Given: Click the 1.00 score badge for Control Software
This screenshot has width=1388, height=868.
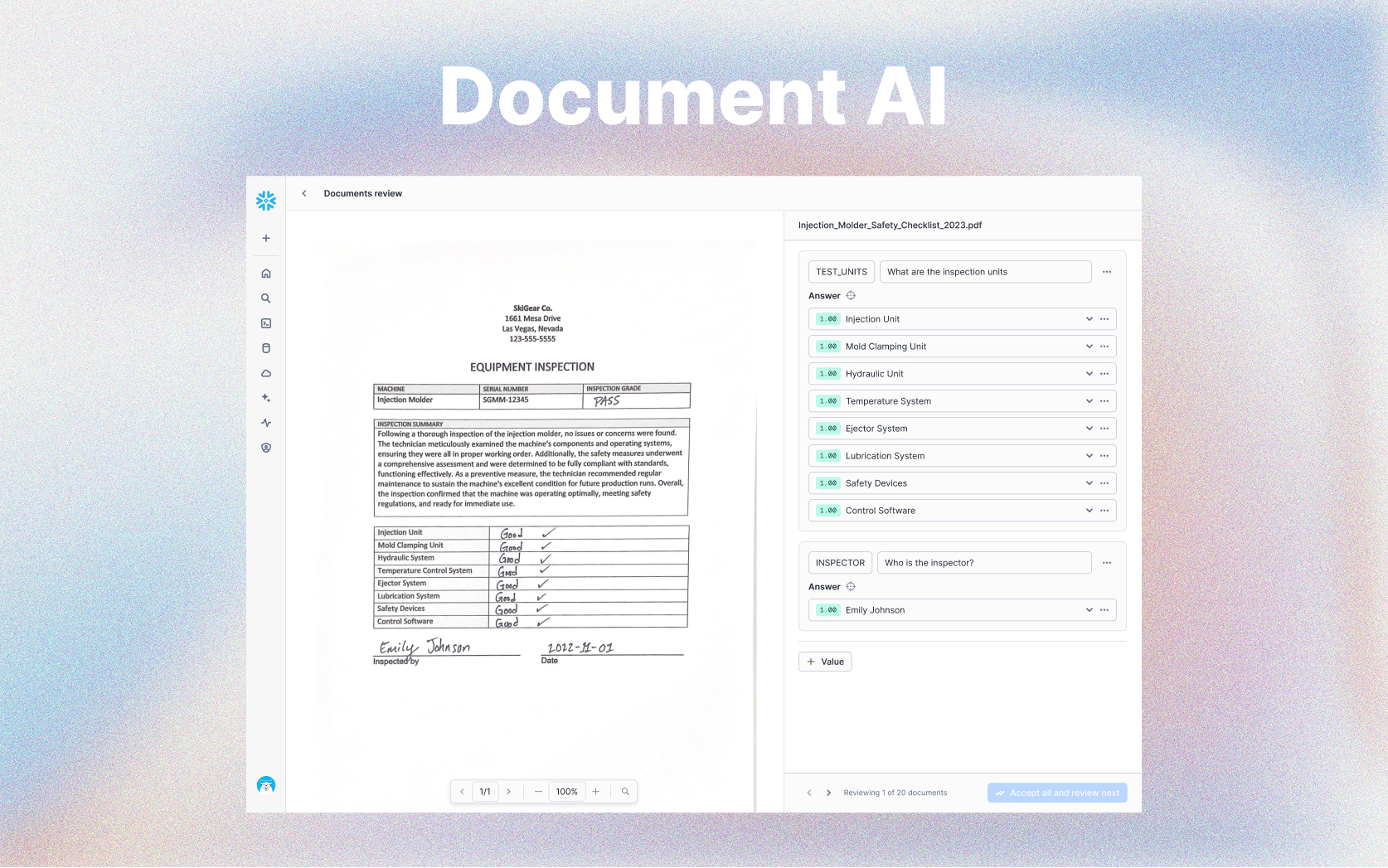Looking at the screenshot, I should [x=828, y=511].
